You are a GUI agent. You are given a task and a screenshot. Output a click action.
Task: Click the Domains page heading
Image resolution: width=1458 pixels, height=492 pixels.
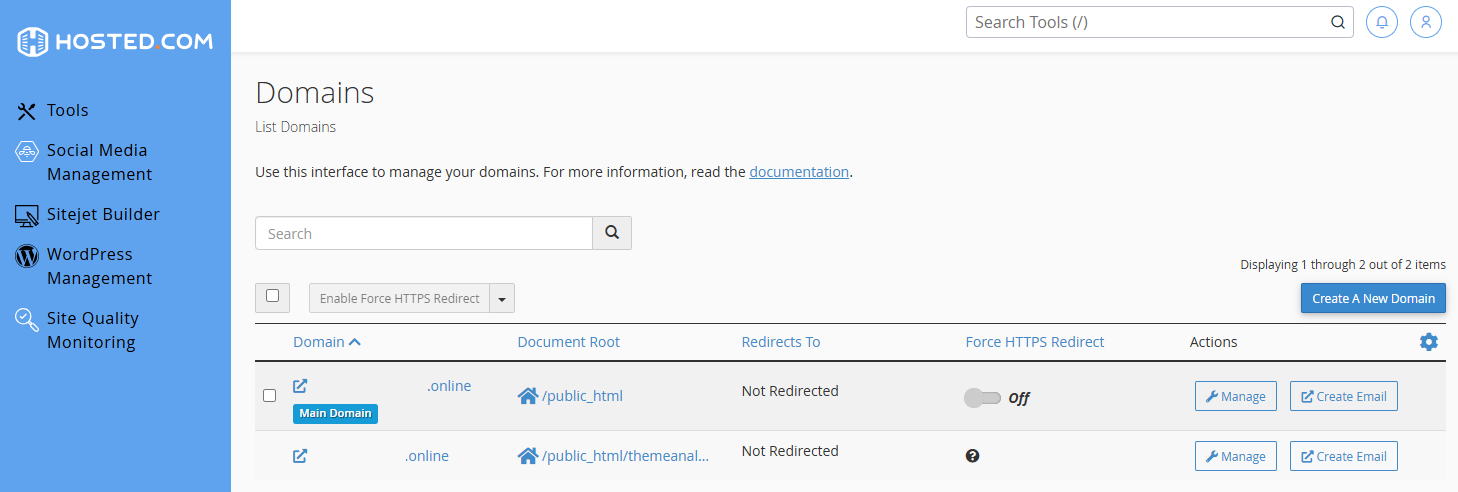pos(315,93)
